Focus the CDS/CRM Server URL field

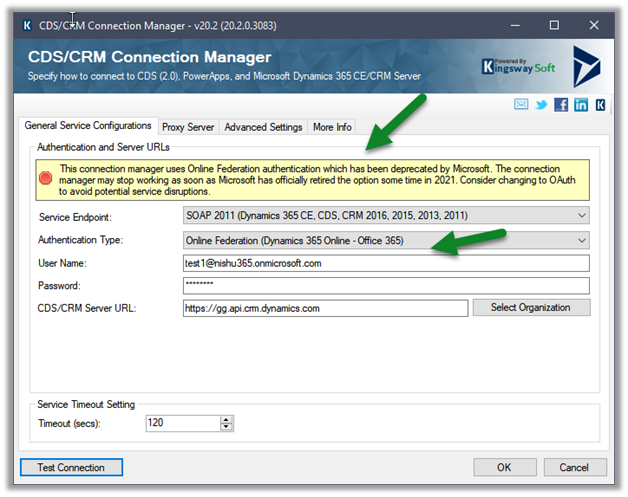[x=325, y=308]
